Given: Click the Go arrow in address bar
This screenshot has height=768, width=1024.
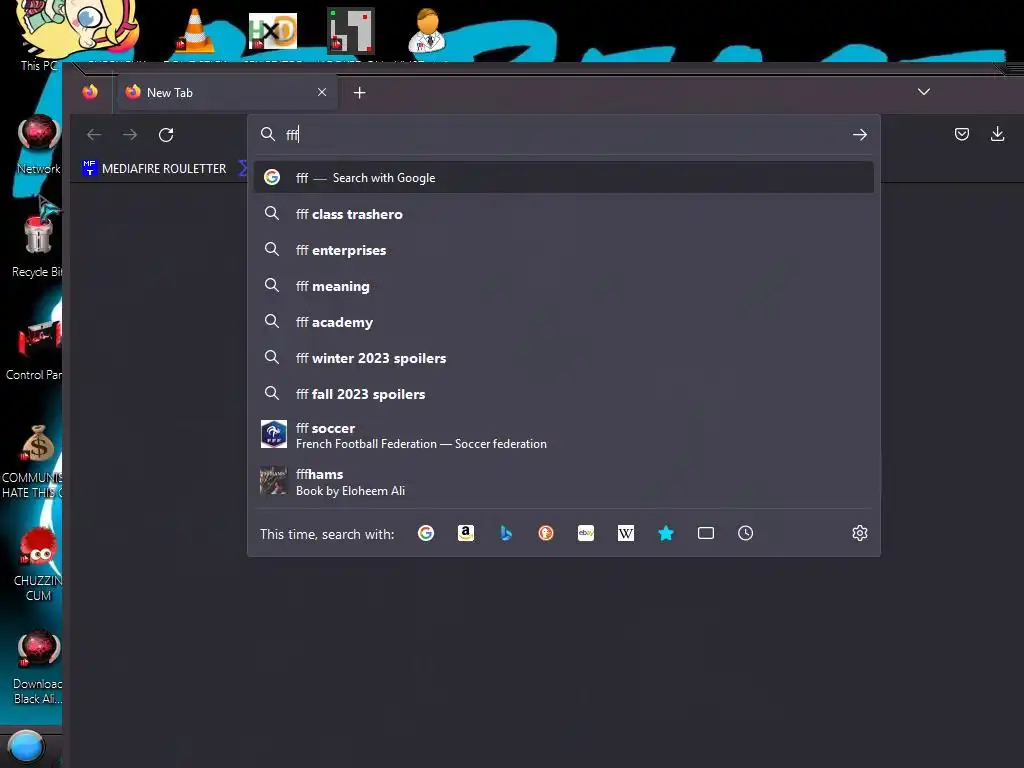Looking at the screenshot, I should pyautogui.click(x=859, y=135).
